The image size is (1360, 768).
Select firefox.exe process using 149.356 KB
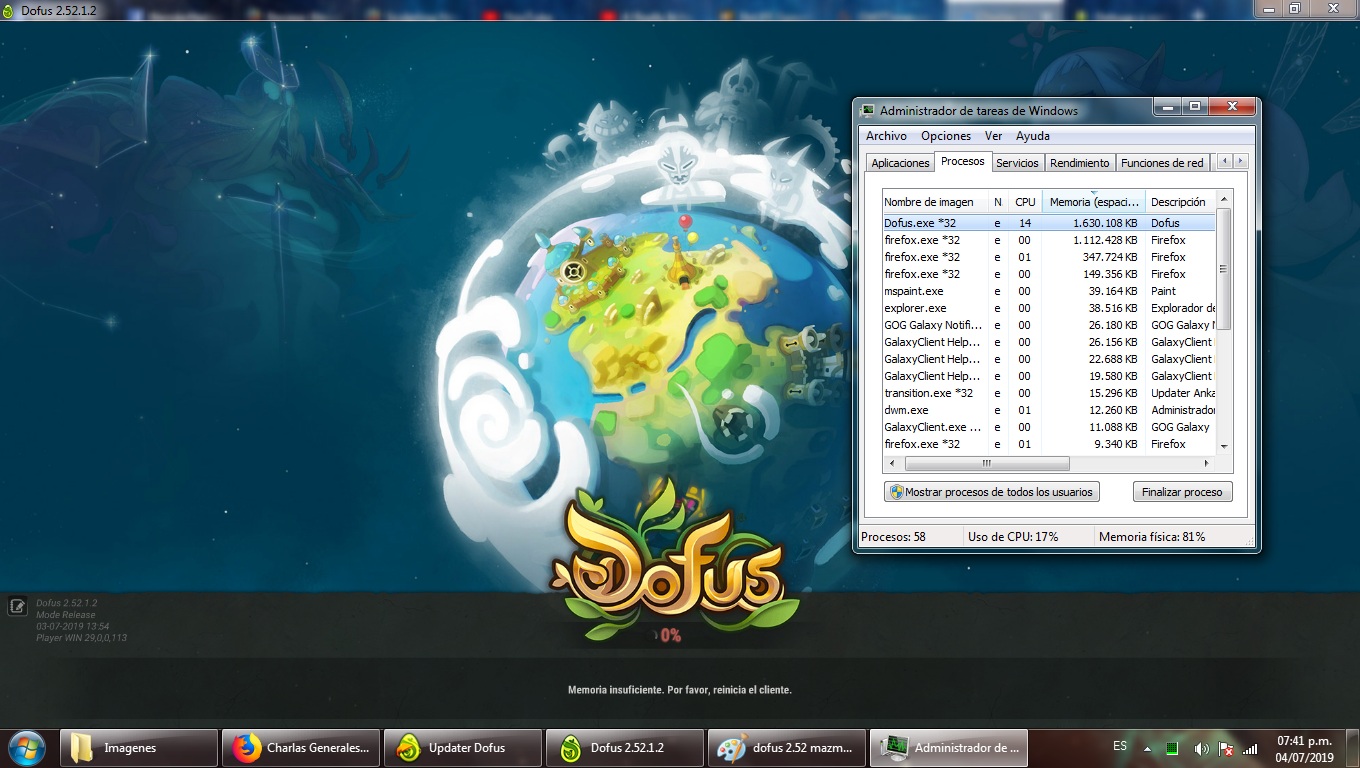1048,274
